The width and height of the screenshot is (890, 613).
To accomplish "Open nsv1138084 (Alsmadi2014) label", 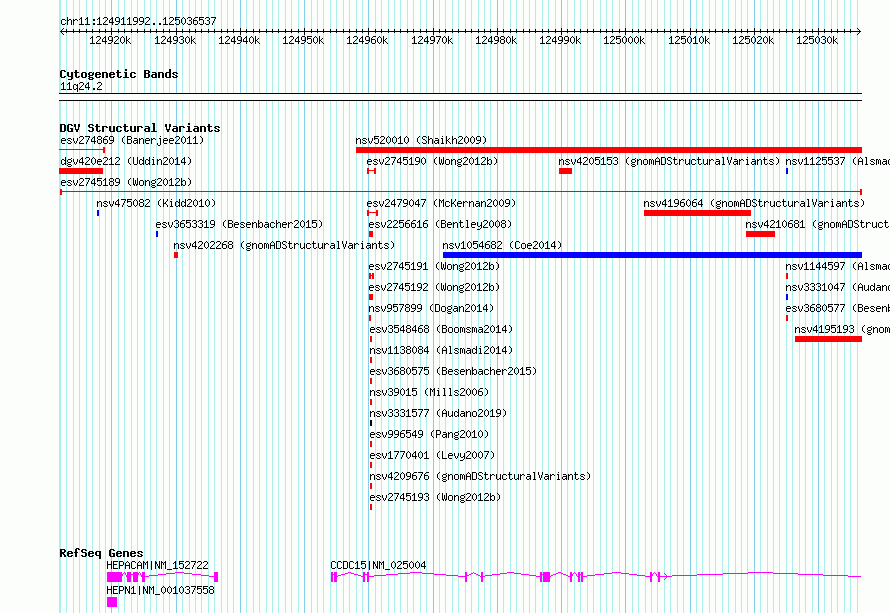I will (441, 350).
